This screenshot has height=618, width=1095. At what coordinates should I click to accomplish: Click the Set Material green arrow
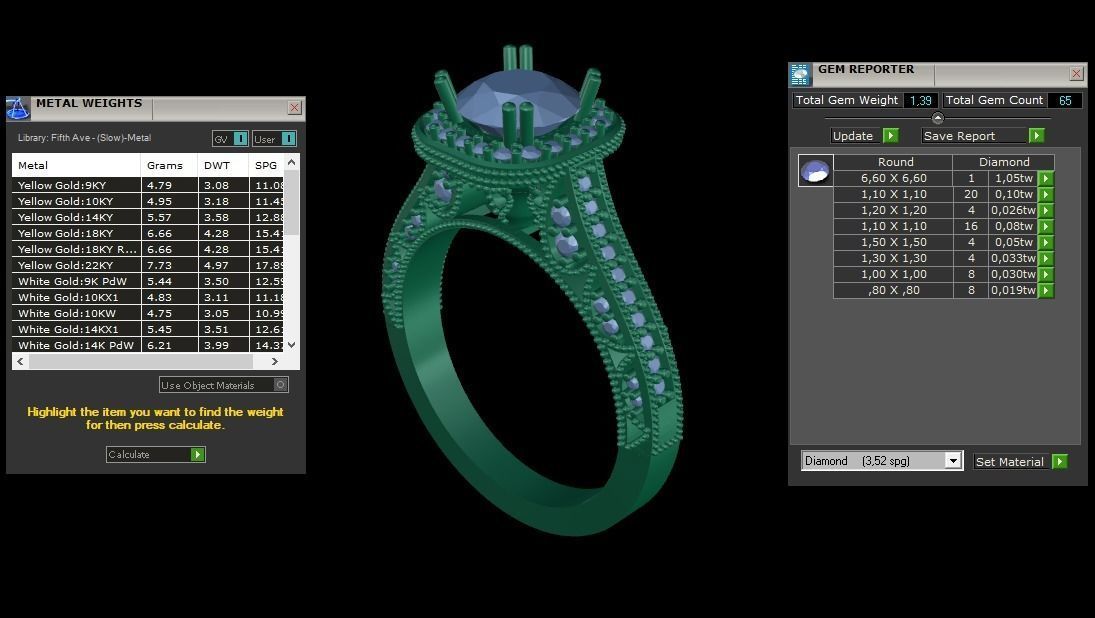1059,462
